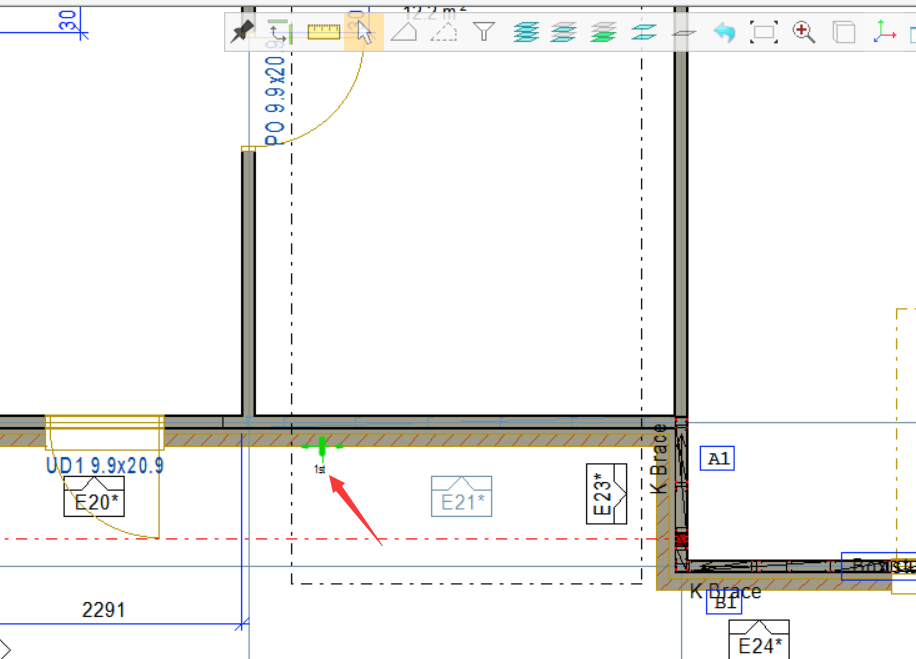Click the all-cyan stacked layers icon
This screenshot has width=916, height=659.
(526, 32)
